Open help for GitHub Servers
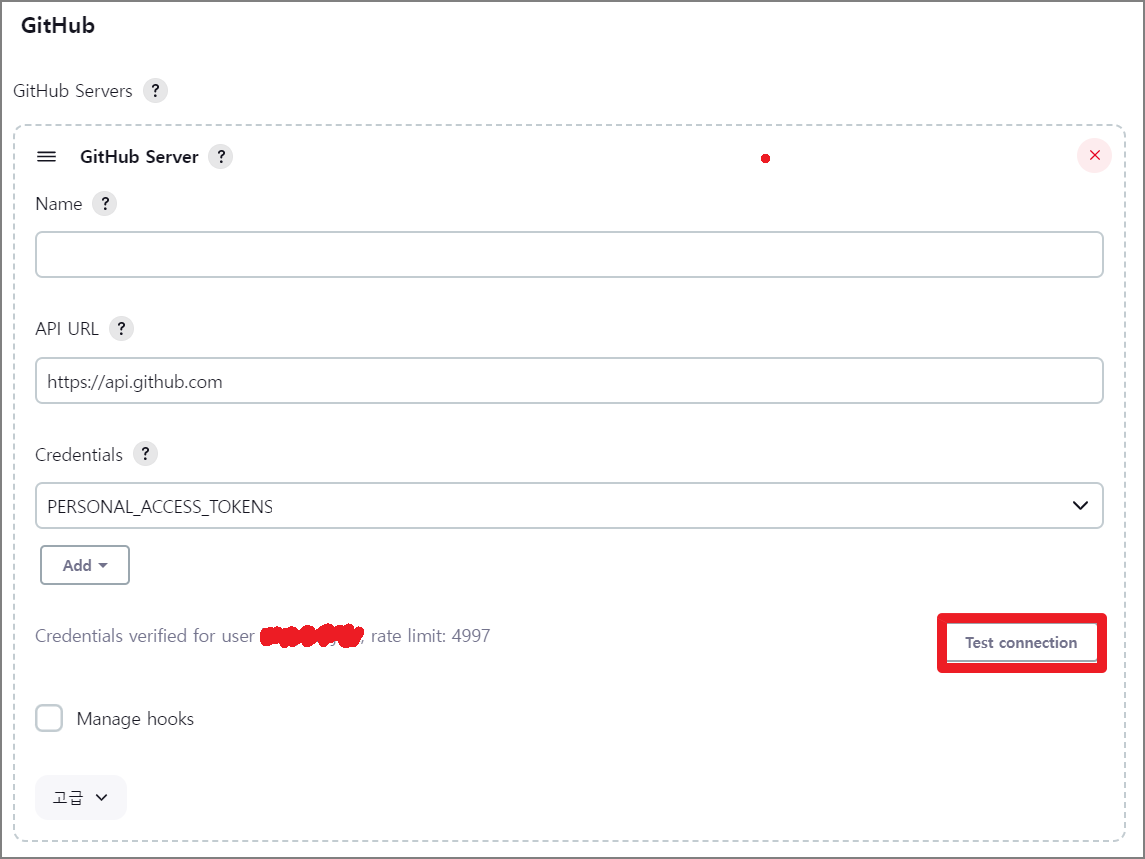Screen dimensions: 1145x859 point(155,91)
